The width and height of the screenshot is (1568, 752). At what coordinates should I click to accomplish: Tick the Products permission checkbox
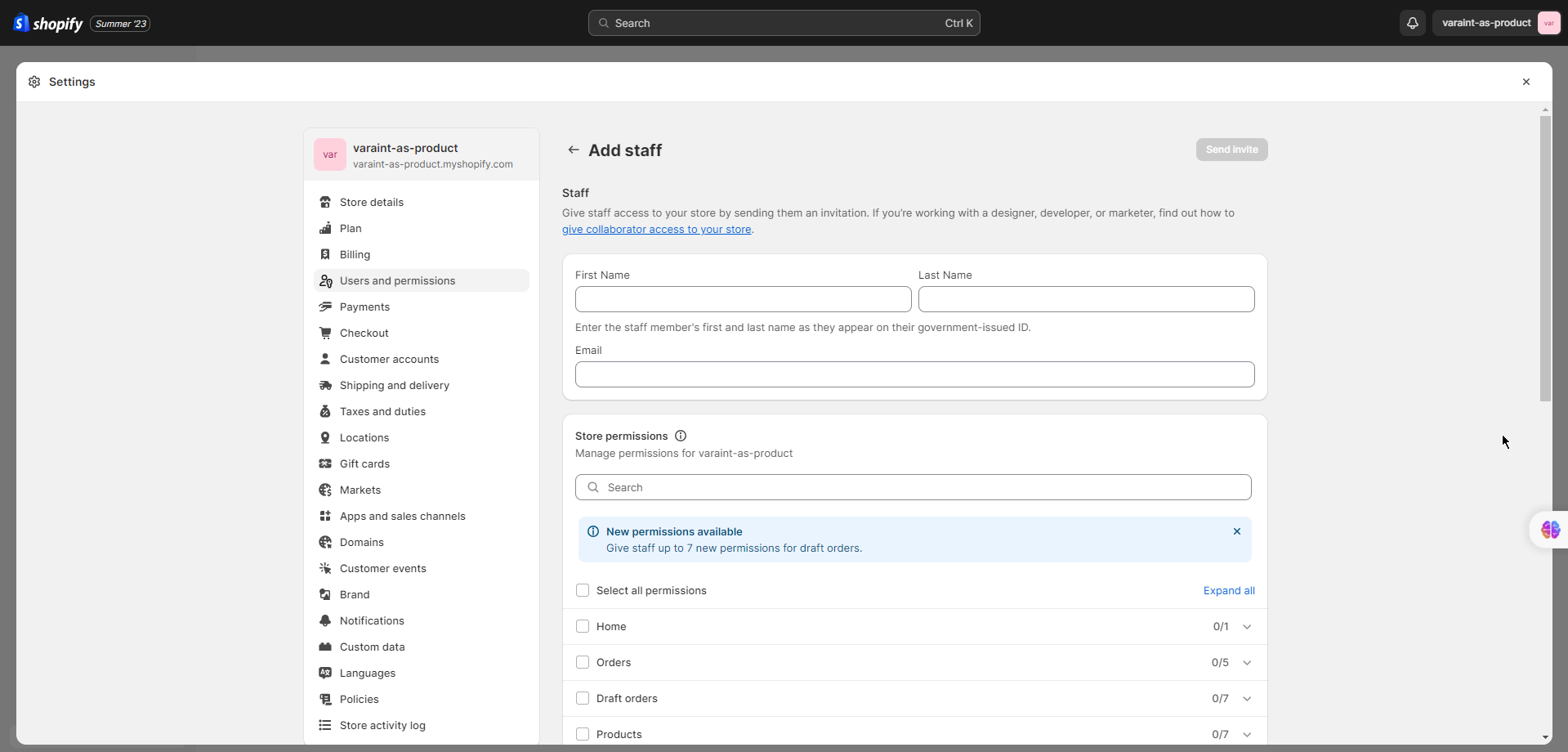583,734
